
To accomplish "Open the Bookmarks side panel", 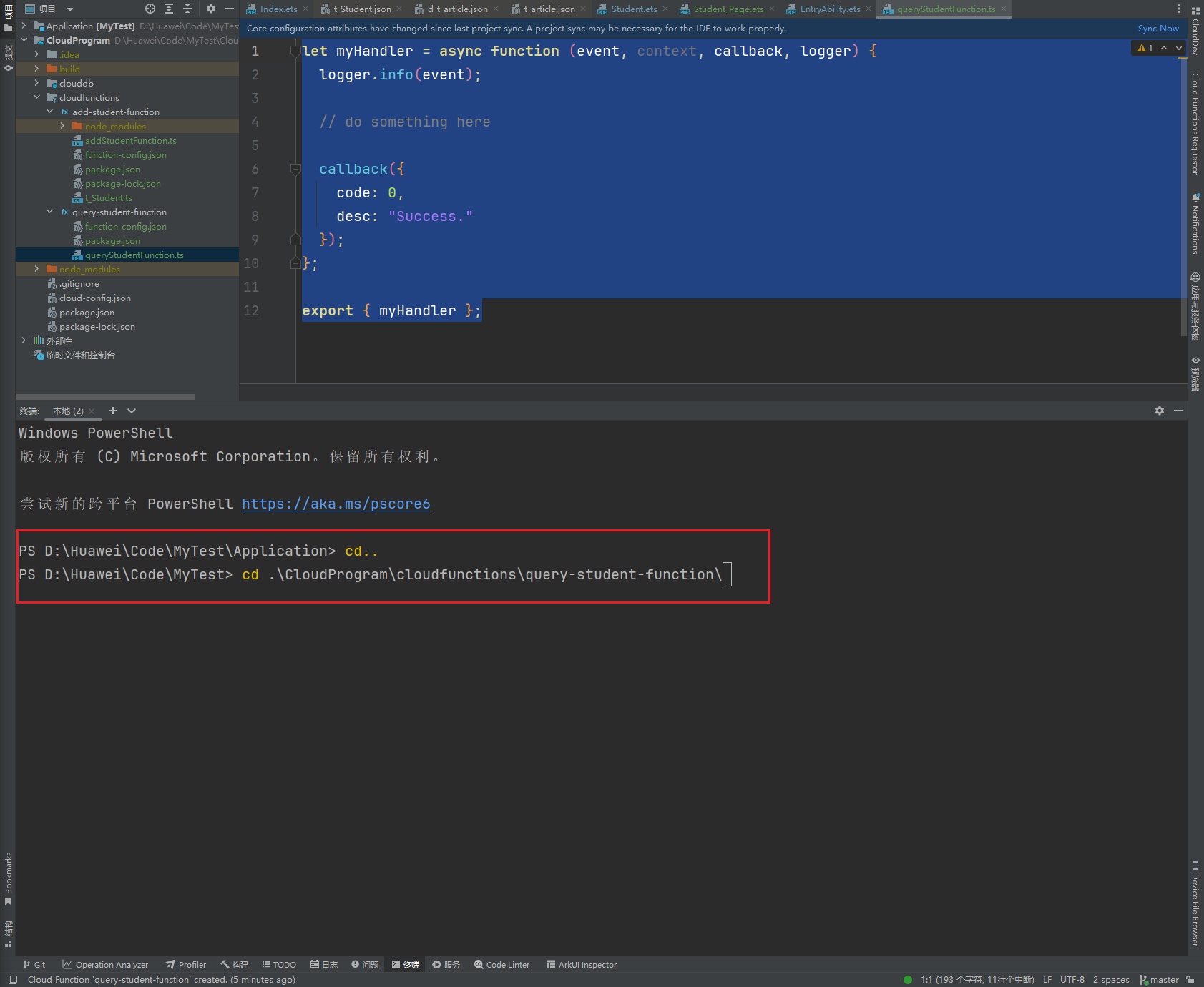I will (x=9, y=878).
